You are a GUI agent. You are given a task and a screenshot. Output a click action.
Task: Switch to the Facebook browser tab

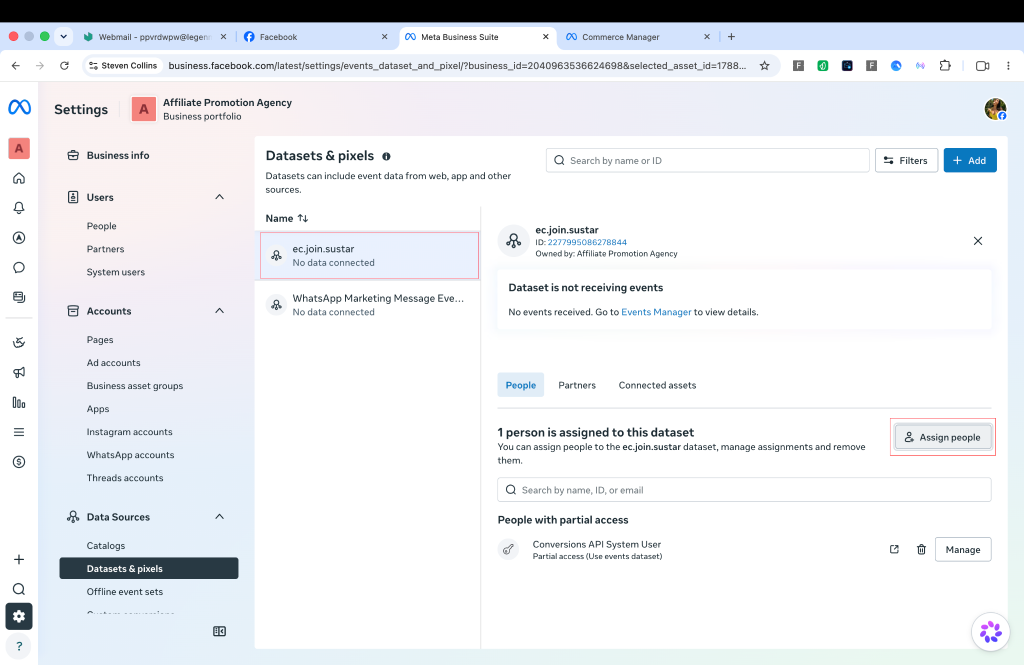(x=316, y=37)
